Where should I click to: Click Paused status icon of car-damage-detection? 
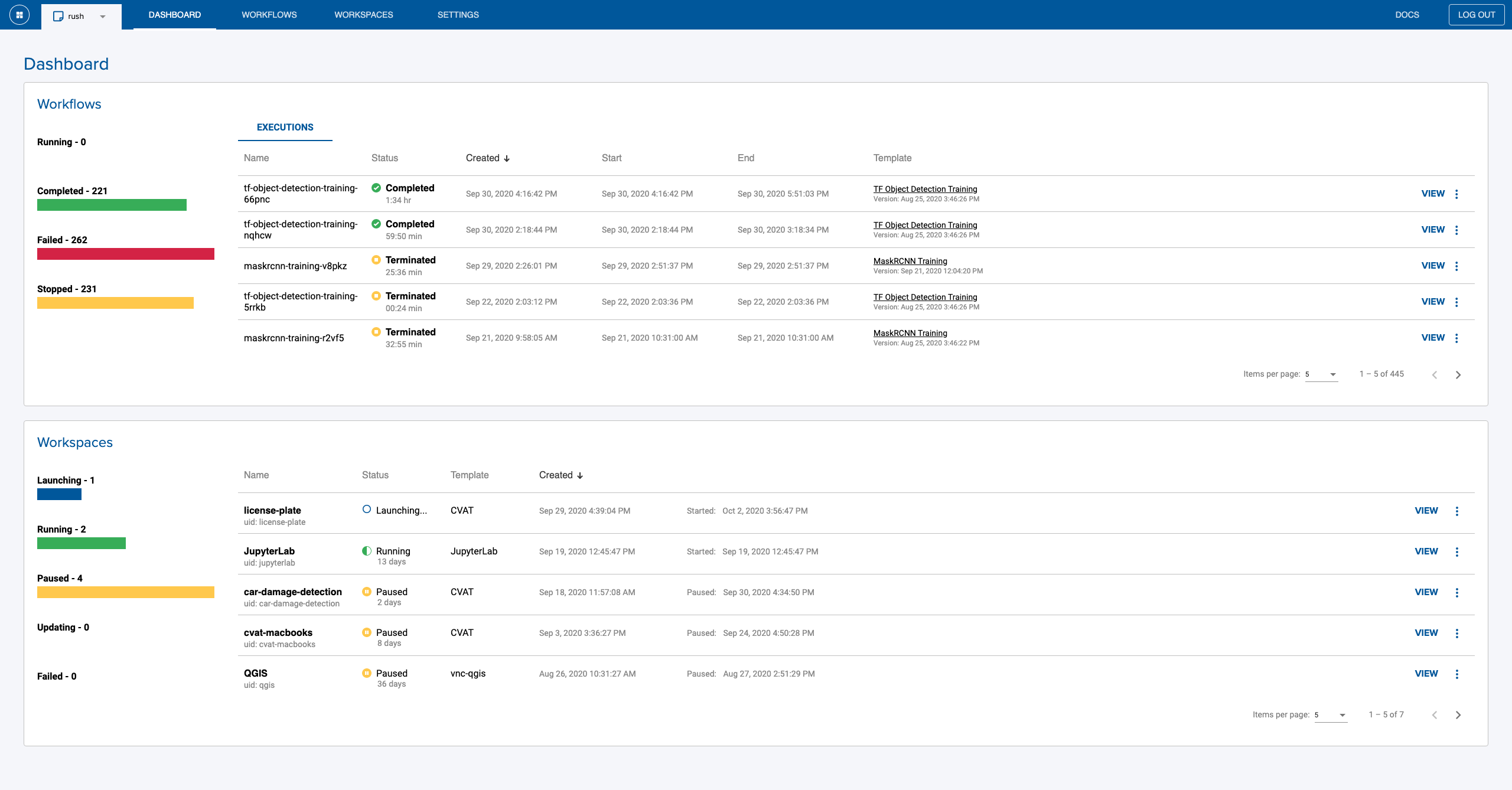tap(367, 592)
